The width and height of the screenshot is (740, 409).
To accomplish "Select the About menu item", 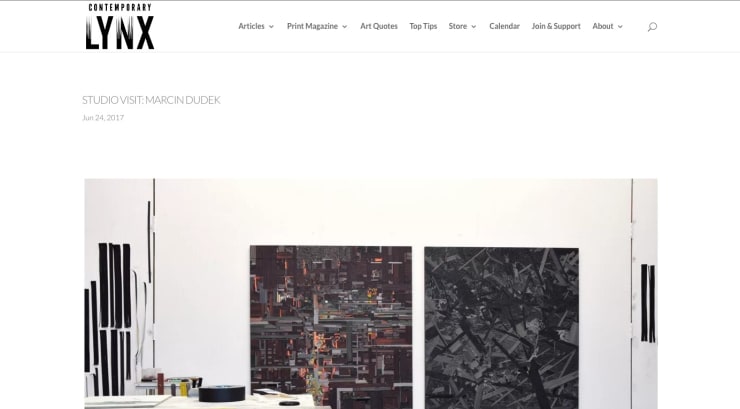I will click(x=603, y=26).
